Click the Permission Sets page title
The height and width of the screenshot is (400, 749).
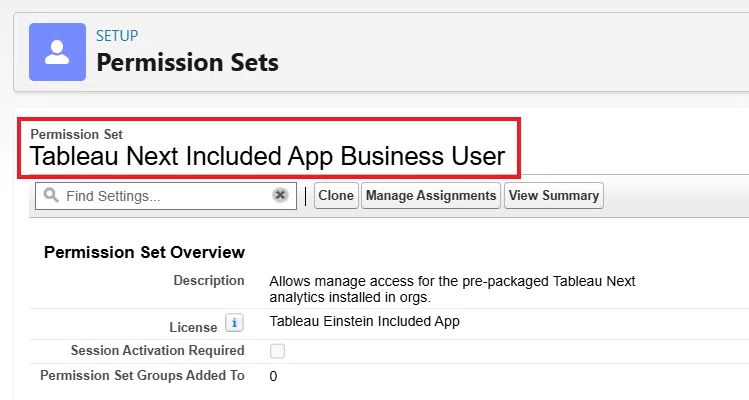tap(187, 63)
